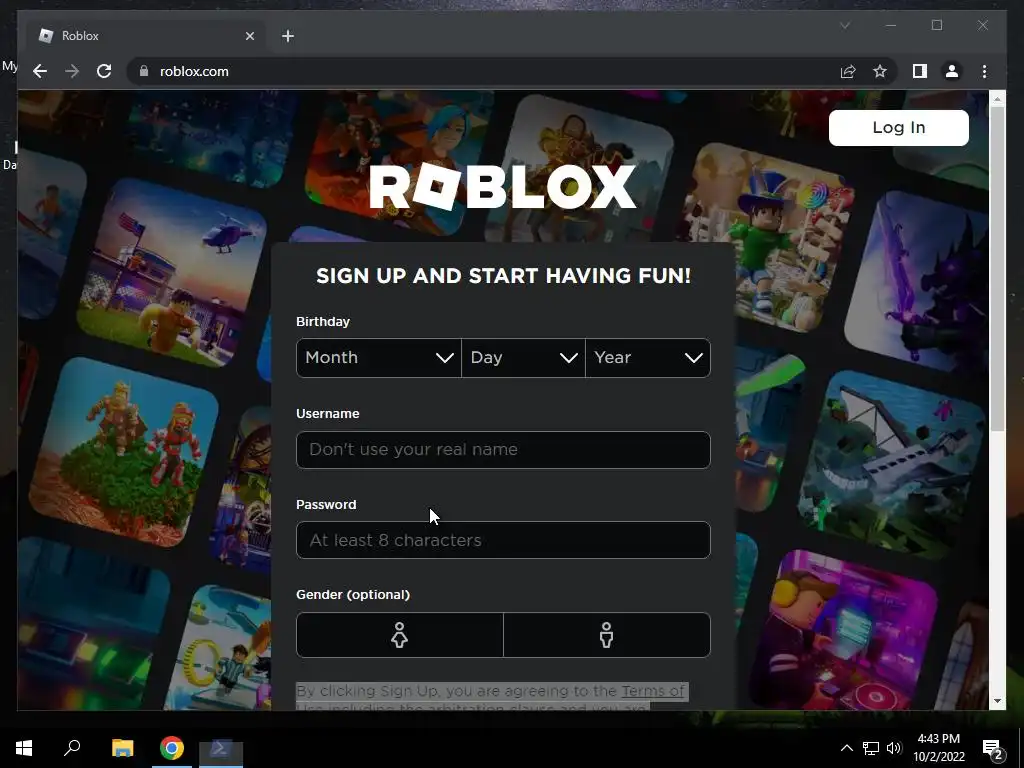
Task: Focus the Username input field
Action: 503,449
